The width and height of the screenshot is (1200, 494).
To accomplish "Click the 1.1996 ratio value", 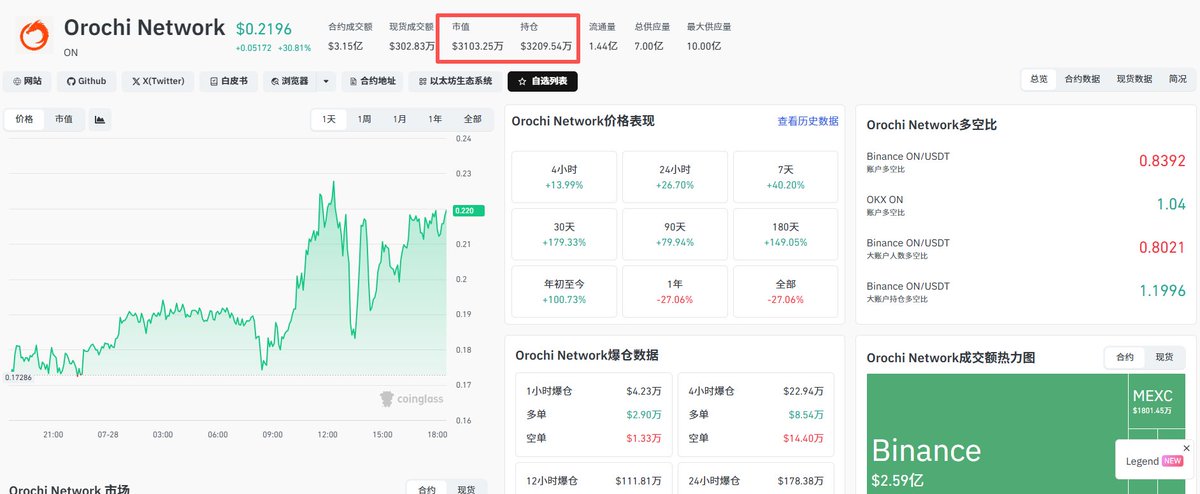I will [x=1161, y=291].
